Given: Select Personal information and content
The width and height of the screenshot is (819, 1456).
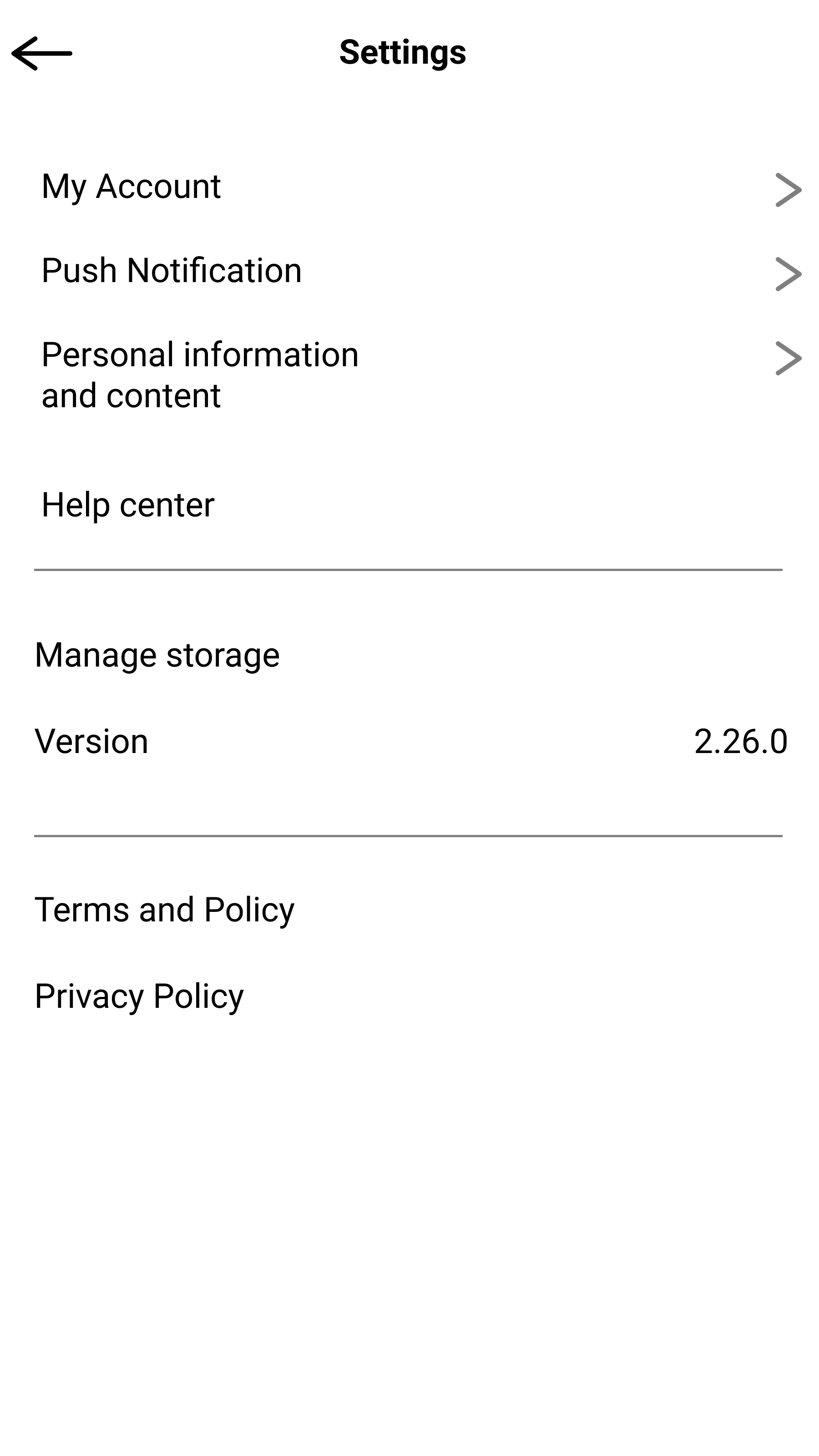Looking at the screenshot, I should (200, 375).
